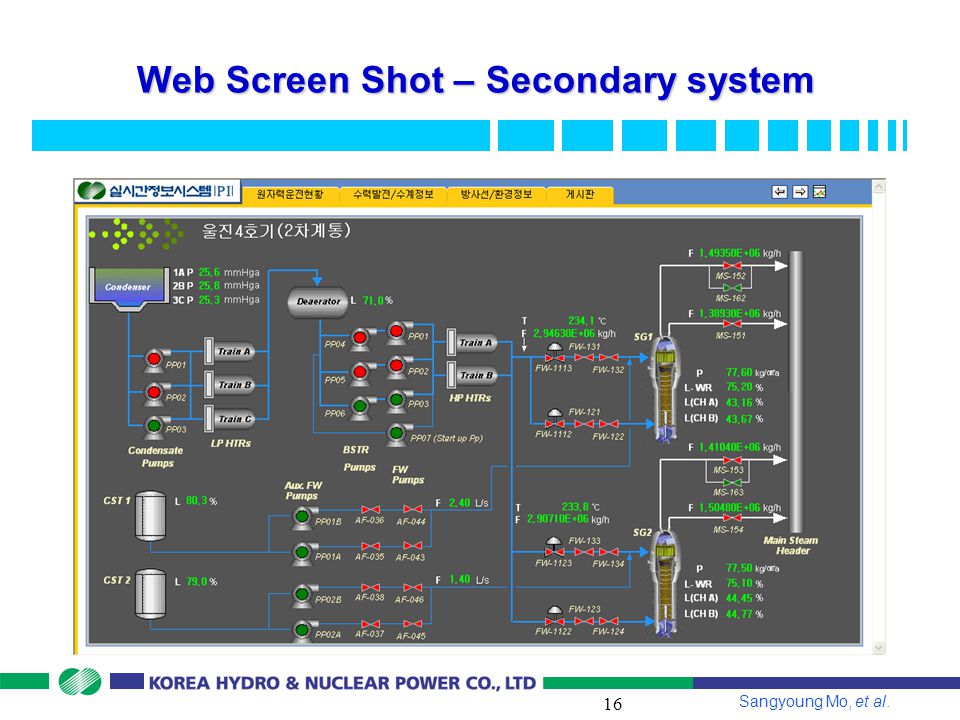960x720 pixels.
Task: Click LP heater Train B
Action: [230, 384]
